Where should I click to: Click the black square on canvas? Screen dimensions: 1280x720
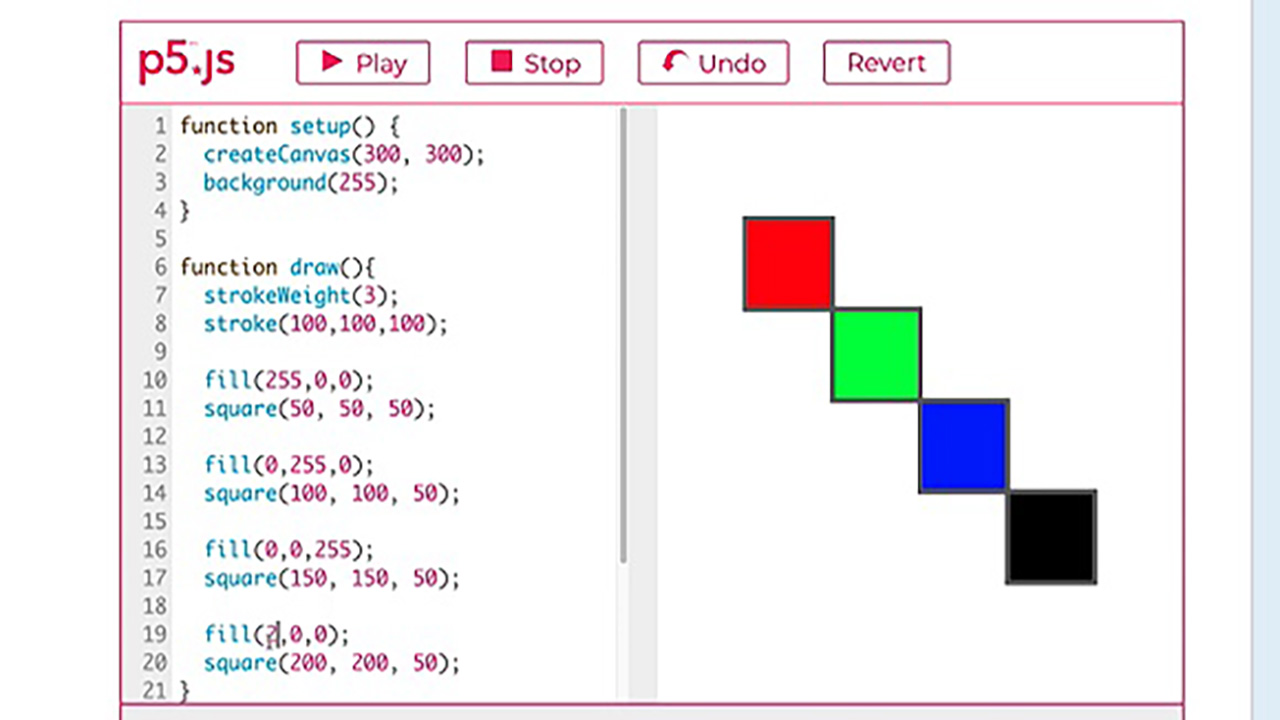[x=1051, y=537]
